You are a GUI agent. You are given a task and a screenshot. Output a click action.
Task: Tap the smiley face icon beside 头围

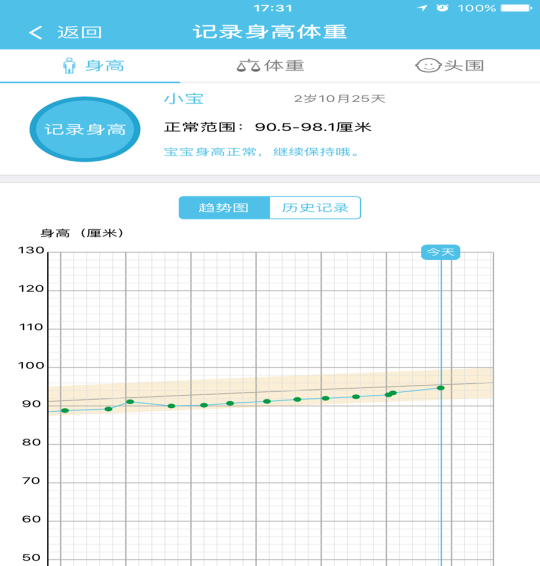[x=428, y=66]
